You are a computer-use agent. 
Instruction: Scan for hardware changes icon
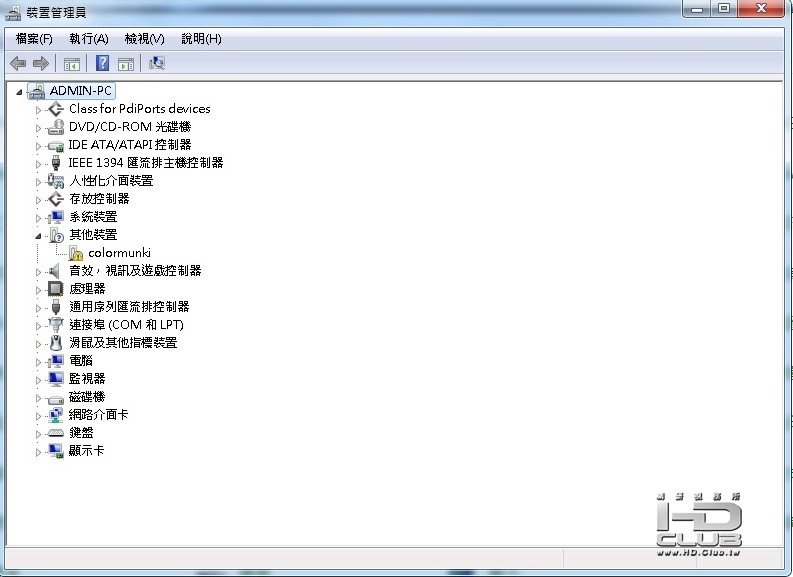click(157, 63)
